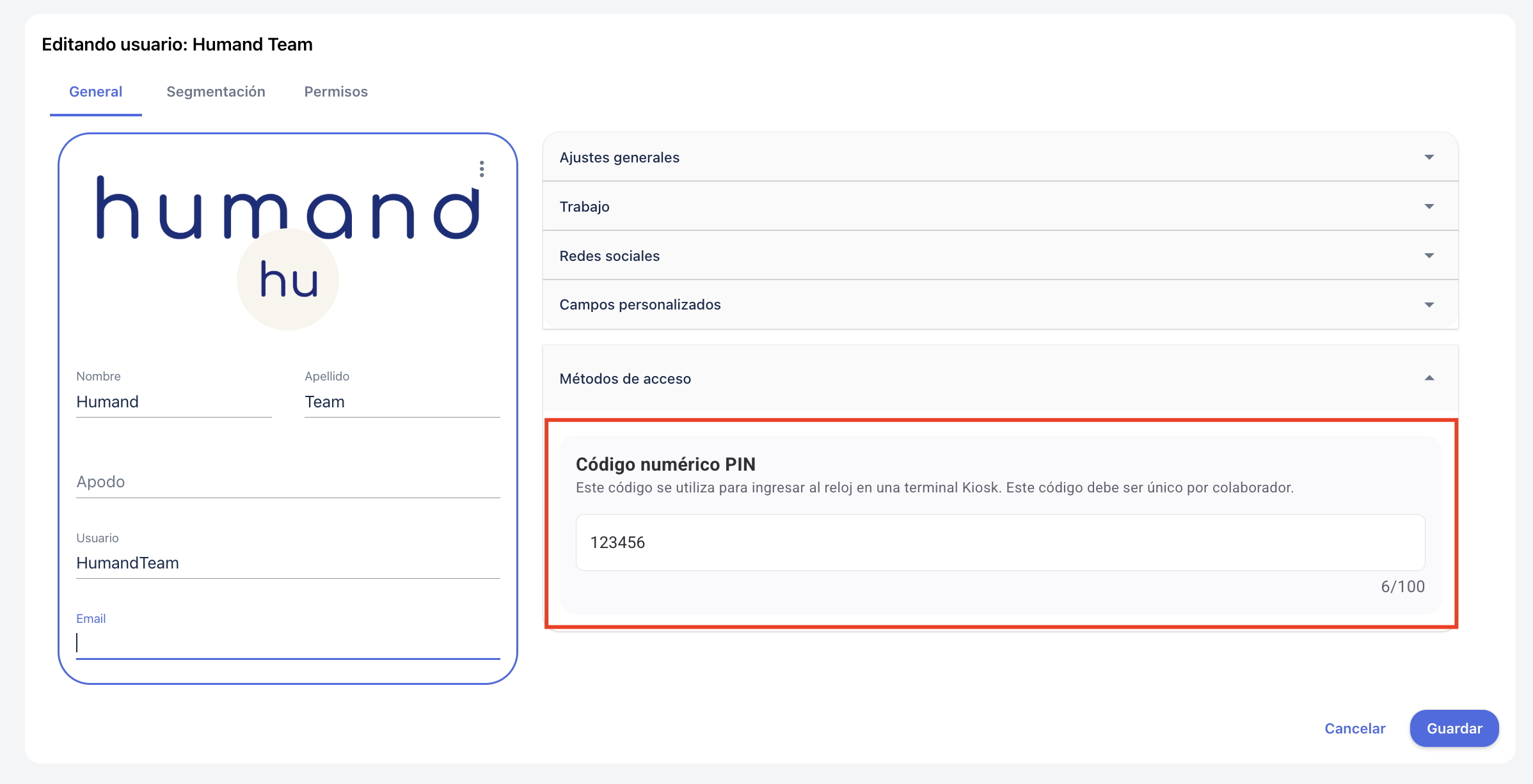The width and height of the screenshot is (1533, 784).
Task: Click the Cancelar link
Action: pyautogui.click(x=1354, y=728)
